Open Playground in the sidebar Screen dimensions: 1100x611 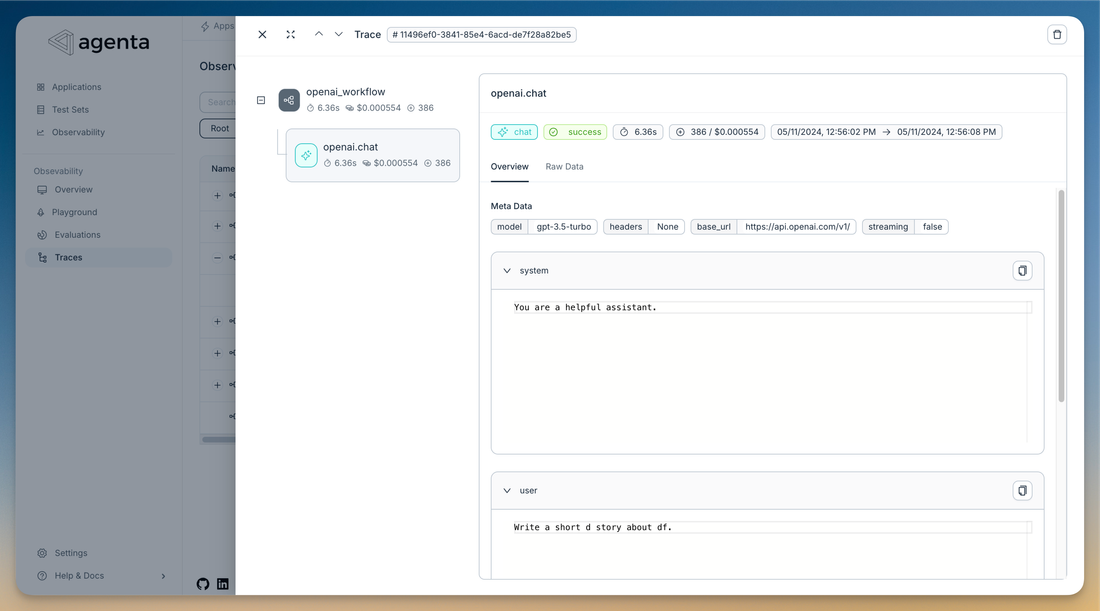coord(74,212)
